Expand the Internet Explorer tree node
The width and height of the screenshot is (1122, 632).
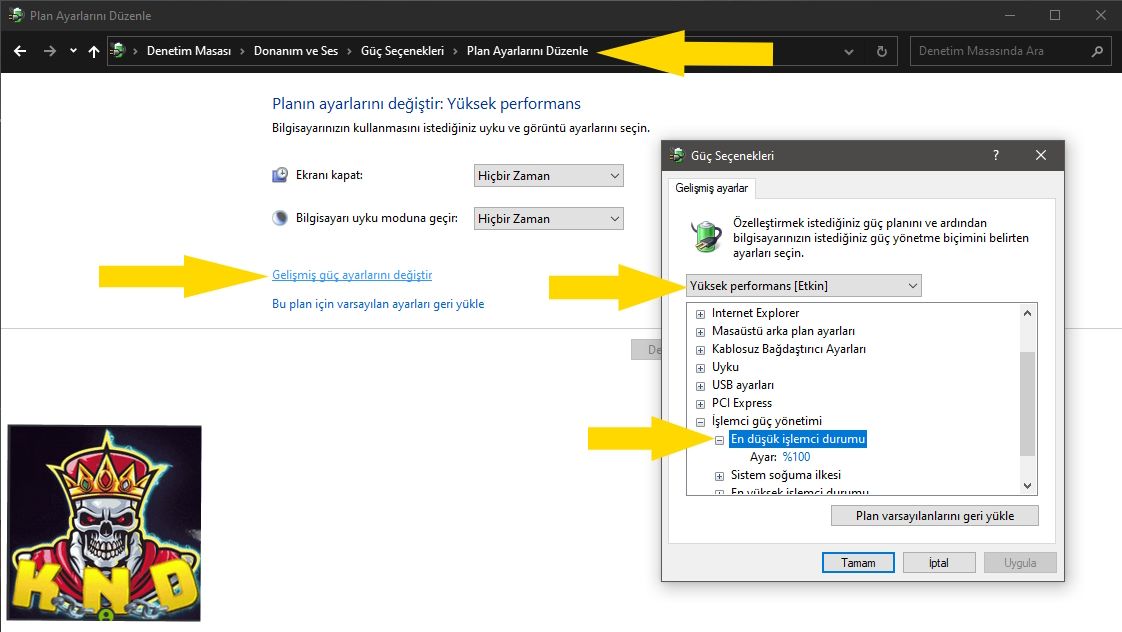click(x=701, y=313)
